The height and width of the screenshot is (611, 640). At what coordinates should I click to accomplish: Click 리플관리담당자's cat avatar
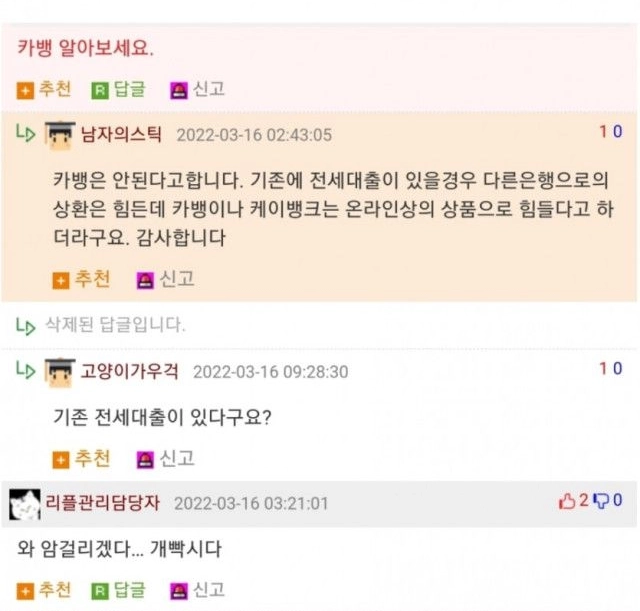click(x=24, y=504)
